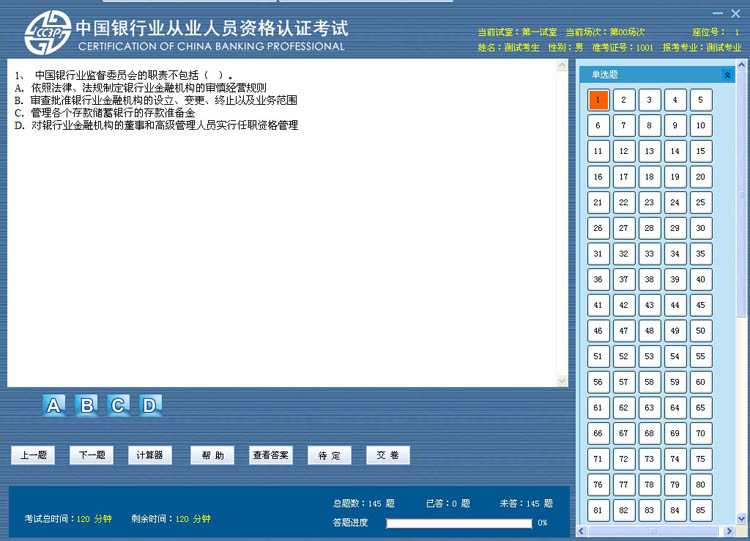
Task: Jump to question 25
Action: tap(701, 202)
